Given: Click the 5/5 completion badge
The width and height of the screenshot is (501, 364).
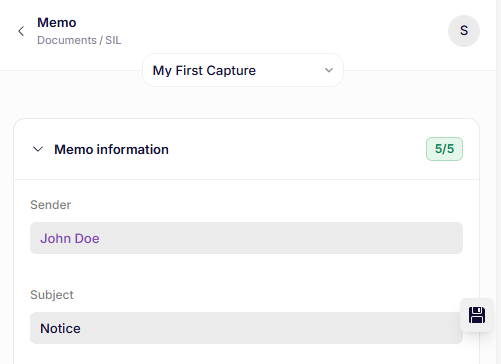Looking at the screenshot, I should pyautogui.click(x=444, y=149).
